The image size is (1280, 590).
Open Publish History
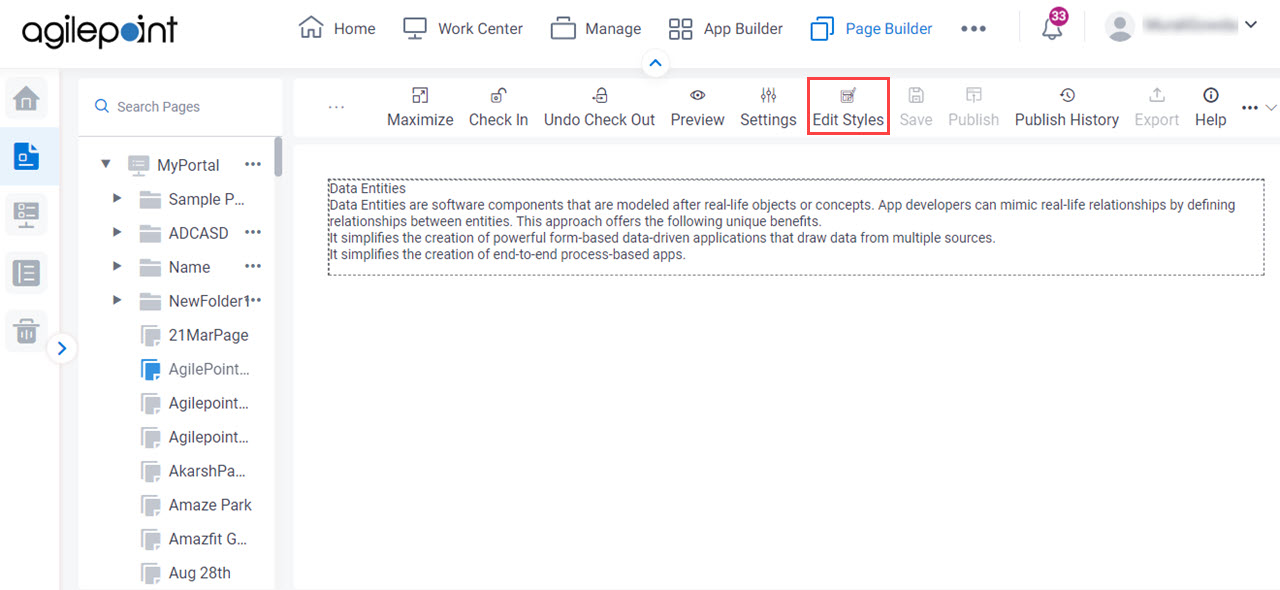coord(1067,108)
